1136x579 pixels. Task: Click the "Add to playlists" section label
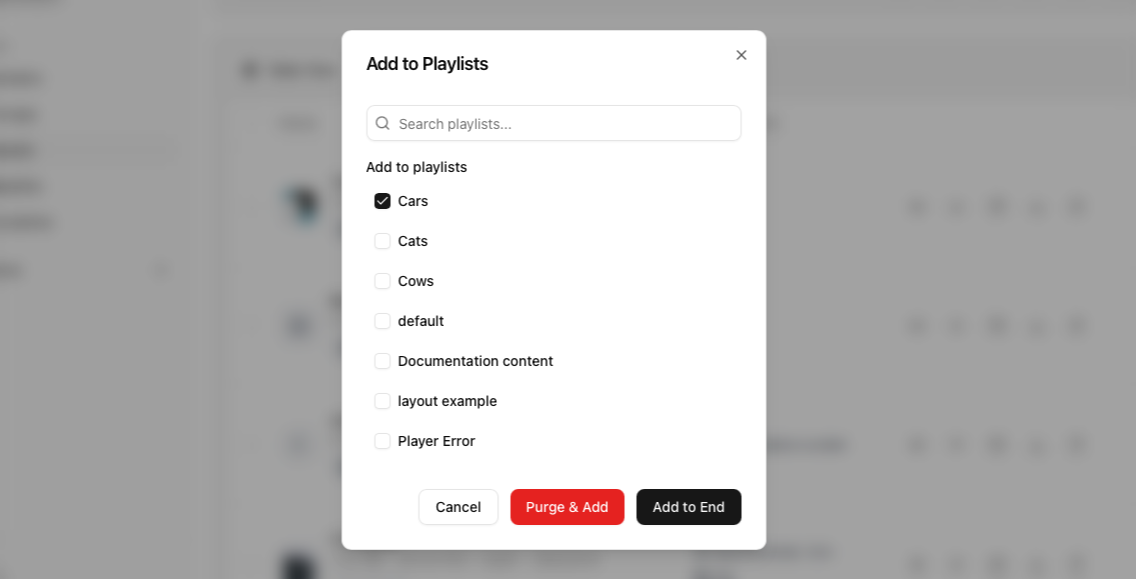(416, 167)
